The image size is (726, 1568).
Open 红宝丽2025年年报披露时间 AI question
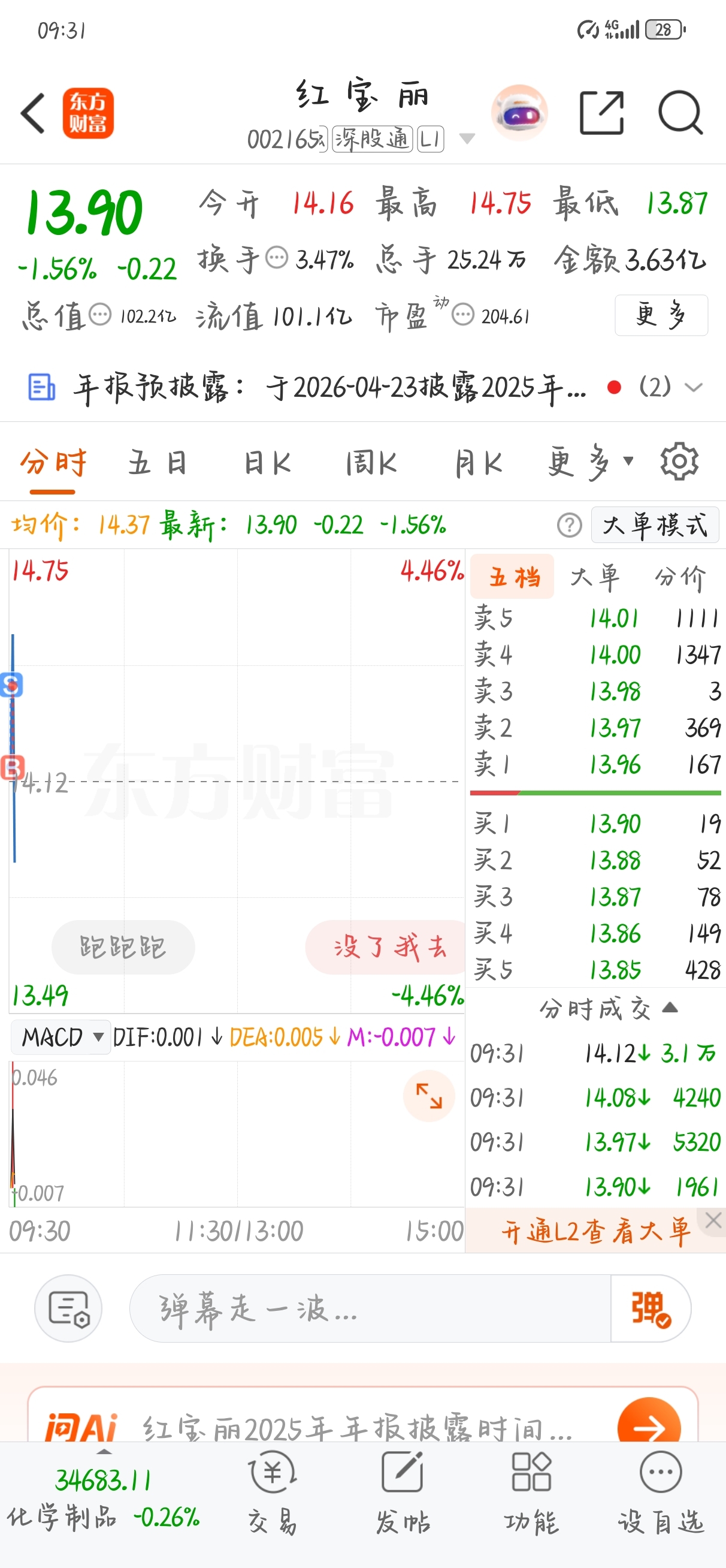point(357,1428)
